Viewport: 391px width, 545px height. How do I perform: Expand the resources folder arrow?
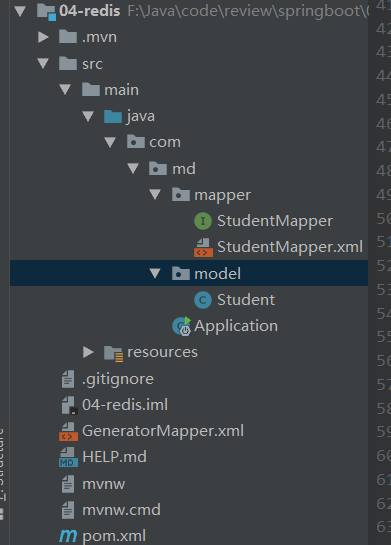(88, 352)
